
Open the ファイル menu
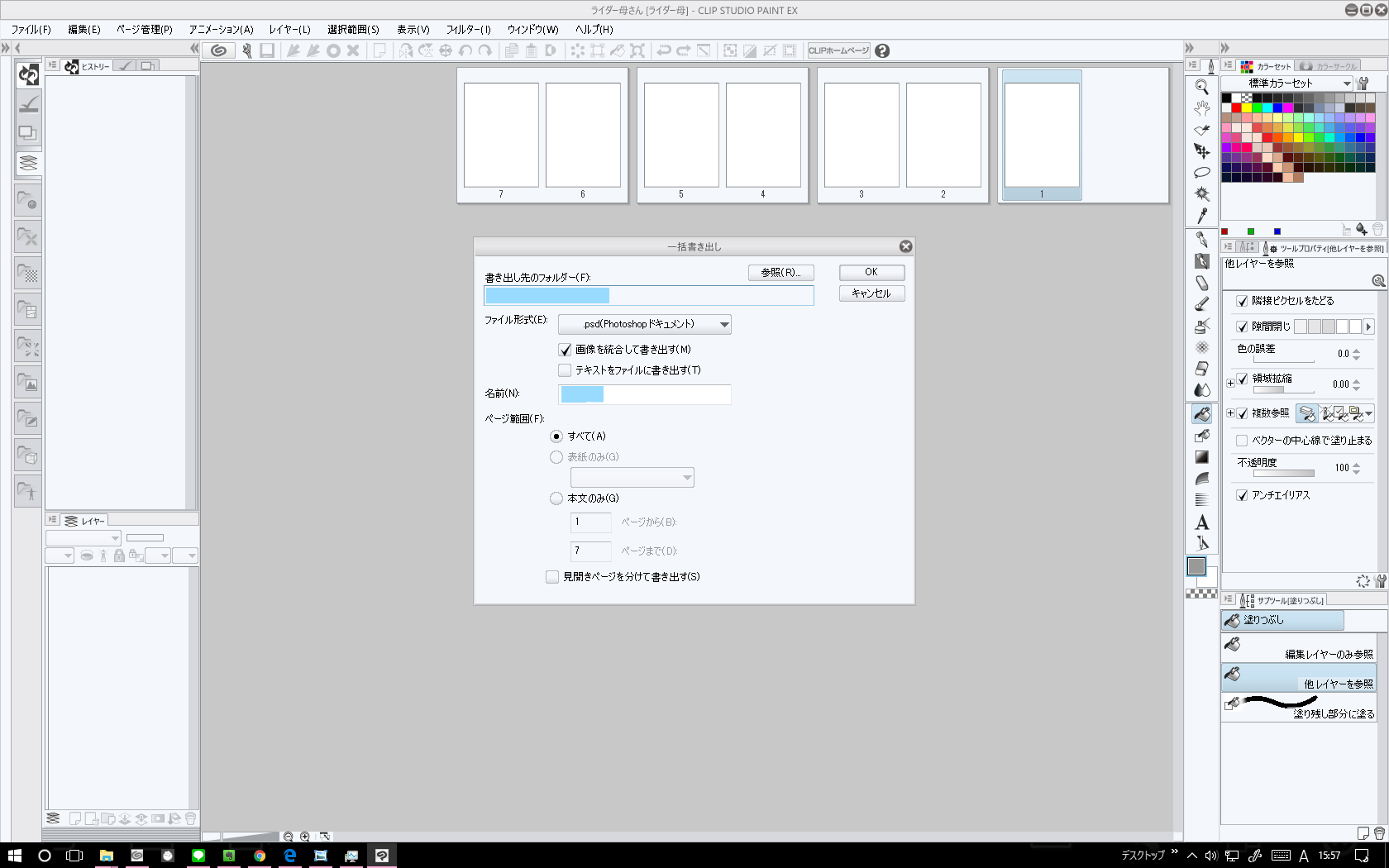click(x=31, y=30)
